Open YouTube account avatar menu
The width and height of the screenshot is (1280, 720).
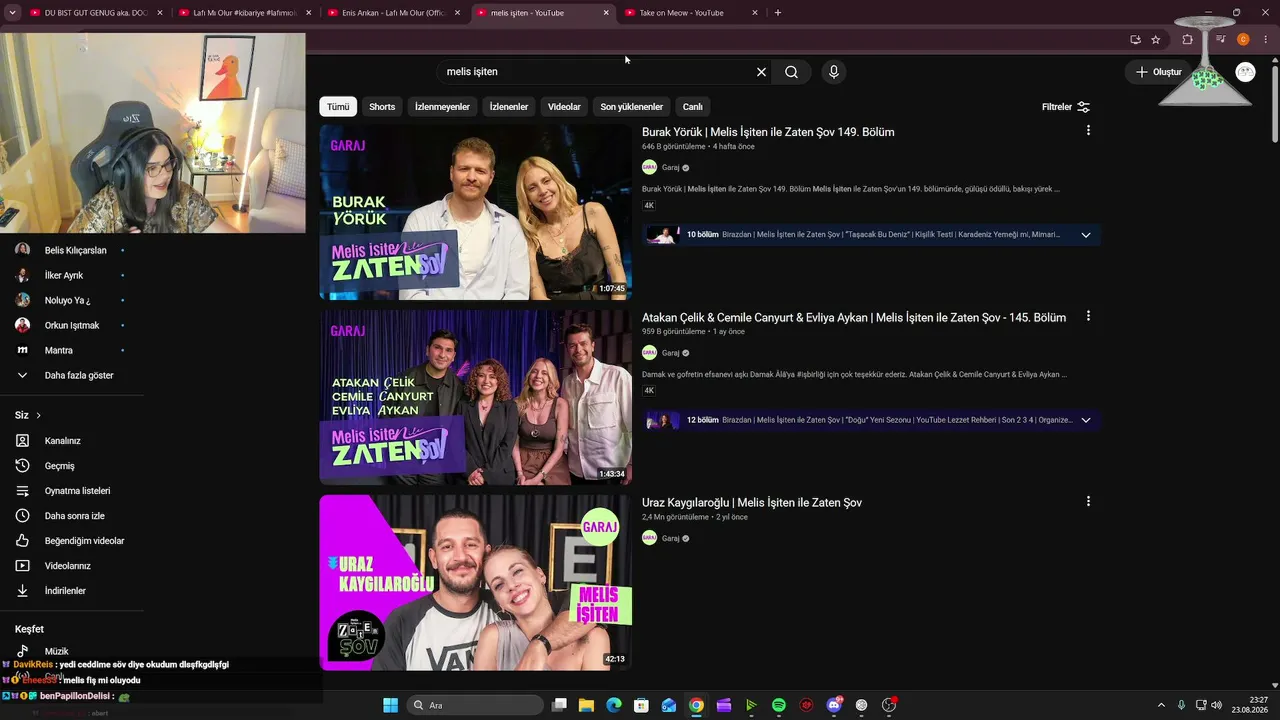1245,72
